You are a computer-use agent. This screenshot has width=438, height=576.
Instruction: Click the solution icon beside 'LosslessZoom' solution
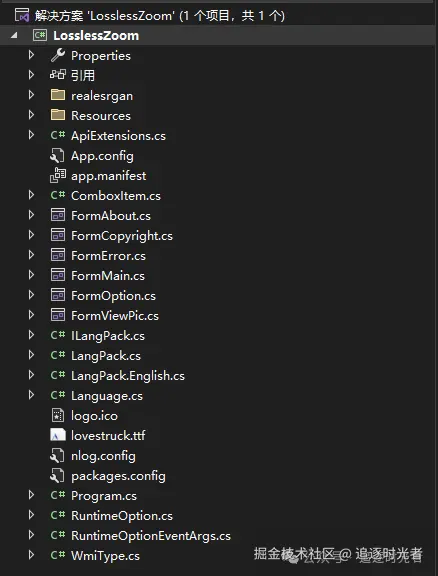tap(22, 16)
